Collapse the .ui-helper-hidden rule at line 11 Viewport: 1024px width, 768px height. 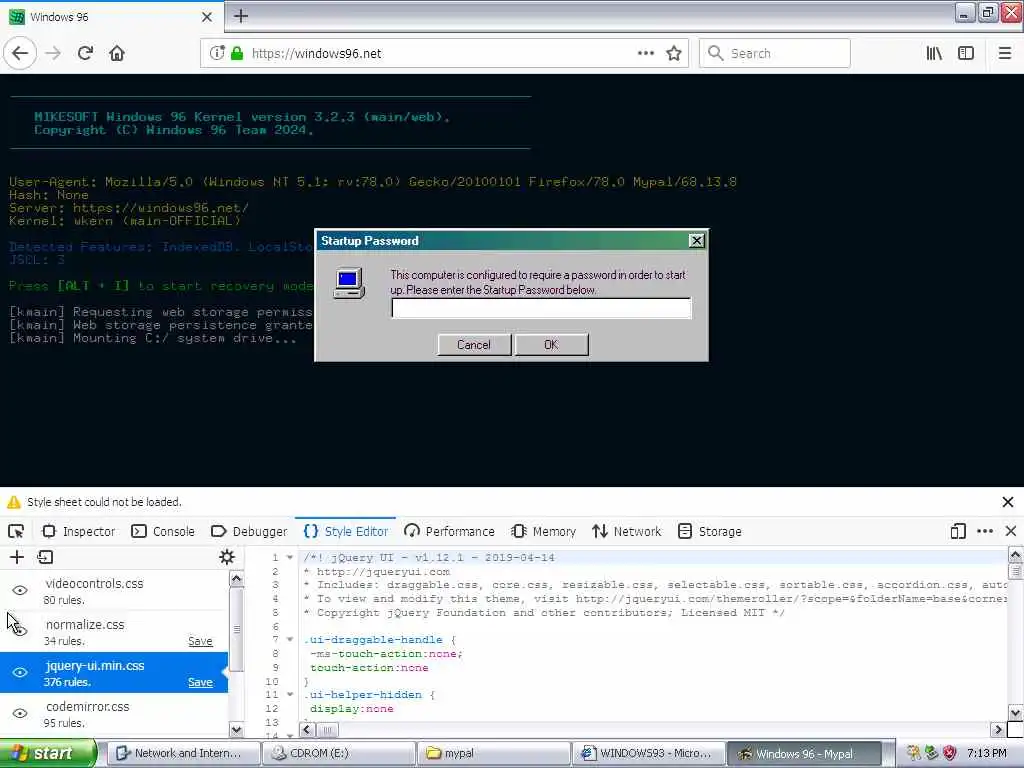[x=290, y=695]
